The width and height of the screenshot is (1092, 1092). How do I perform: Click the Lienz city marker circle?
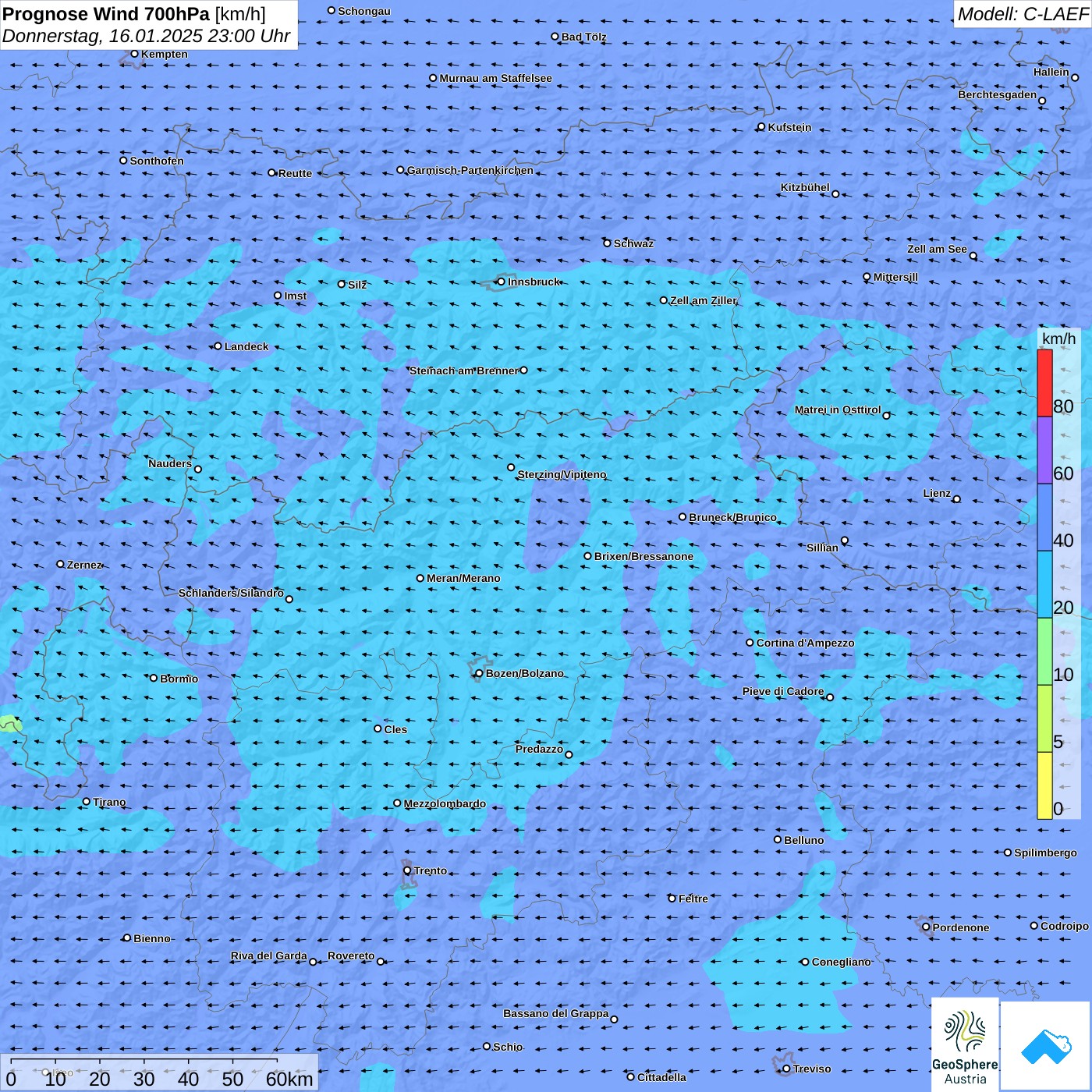click(957, 499)
